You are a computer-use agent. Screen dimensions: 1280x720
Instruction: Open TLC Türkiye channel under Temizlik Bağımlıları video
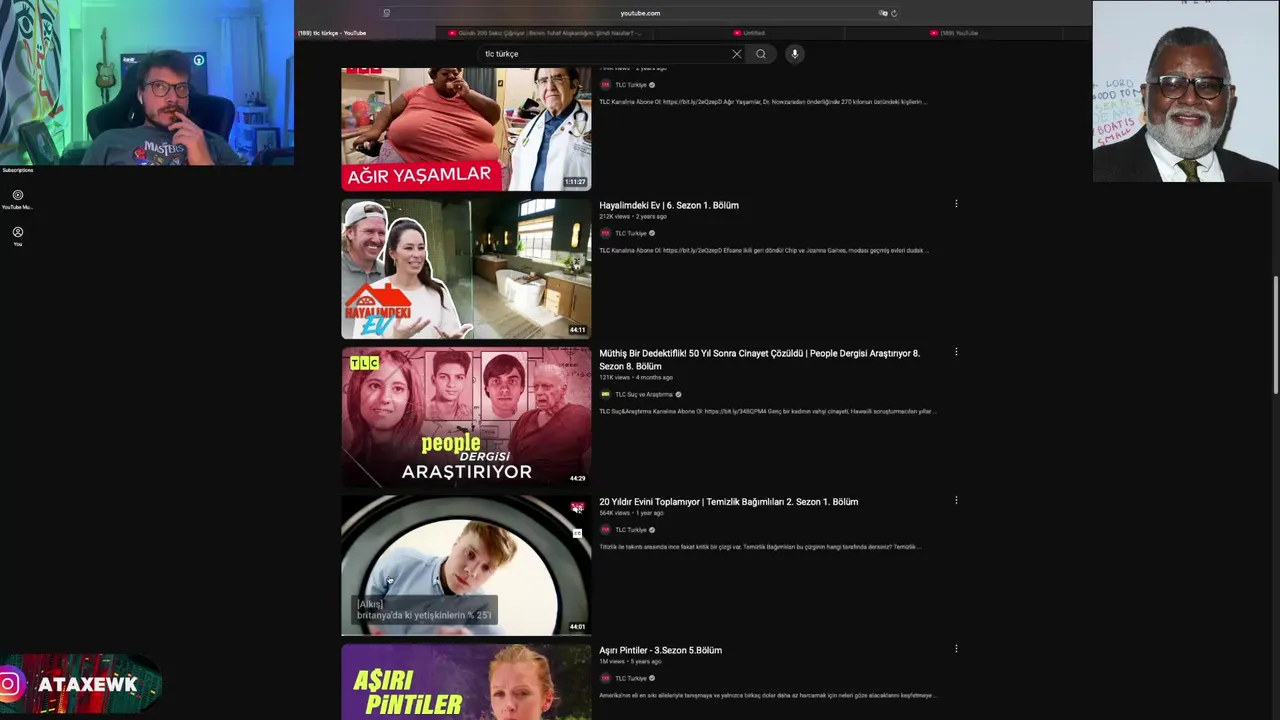point(631,530)
